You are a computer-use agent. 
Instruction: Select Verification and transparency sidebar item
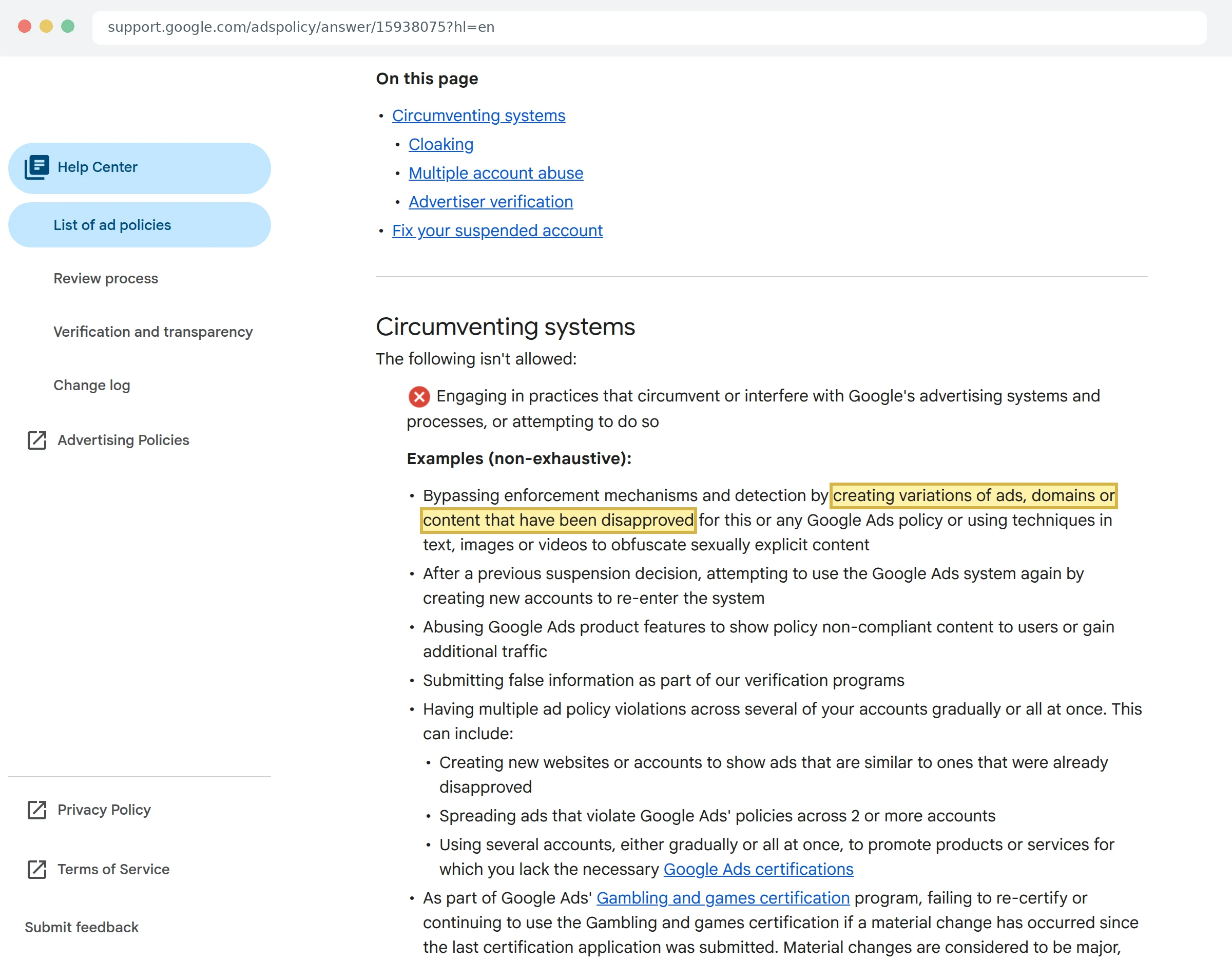[x=153, y=332]
